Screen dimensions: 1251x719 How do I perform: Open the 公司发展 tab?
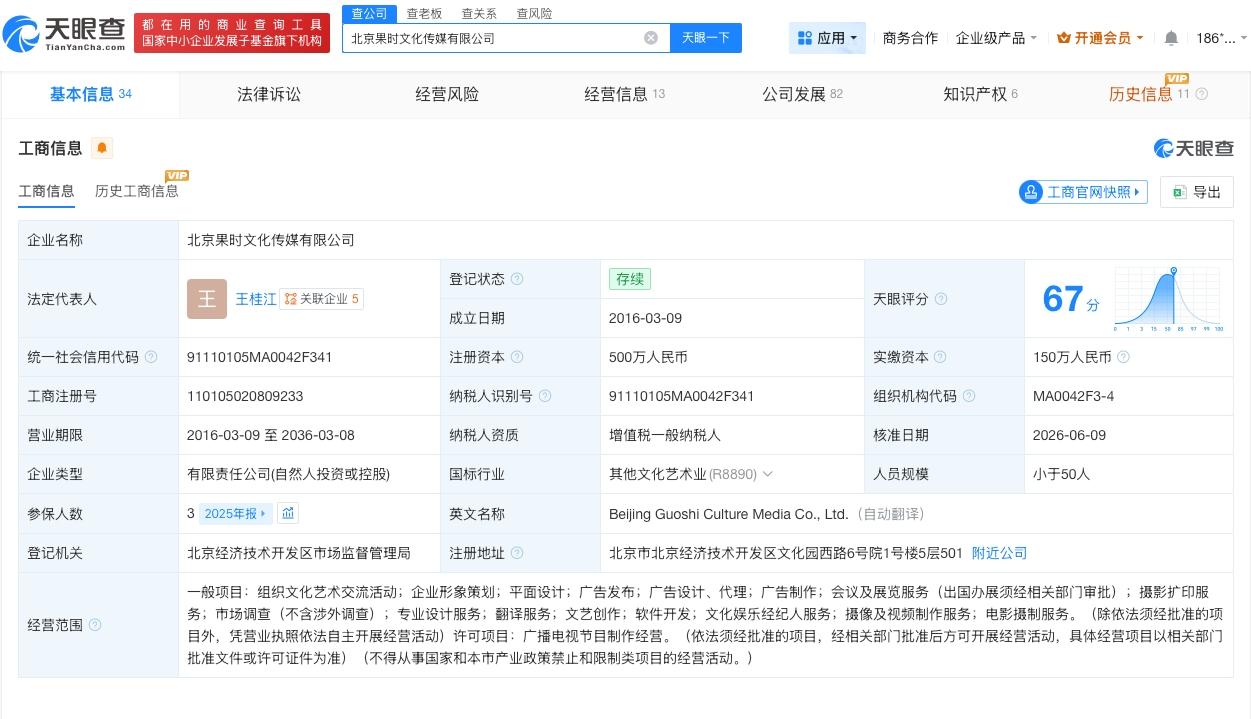(803, 94)
